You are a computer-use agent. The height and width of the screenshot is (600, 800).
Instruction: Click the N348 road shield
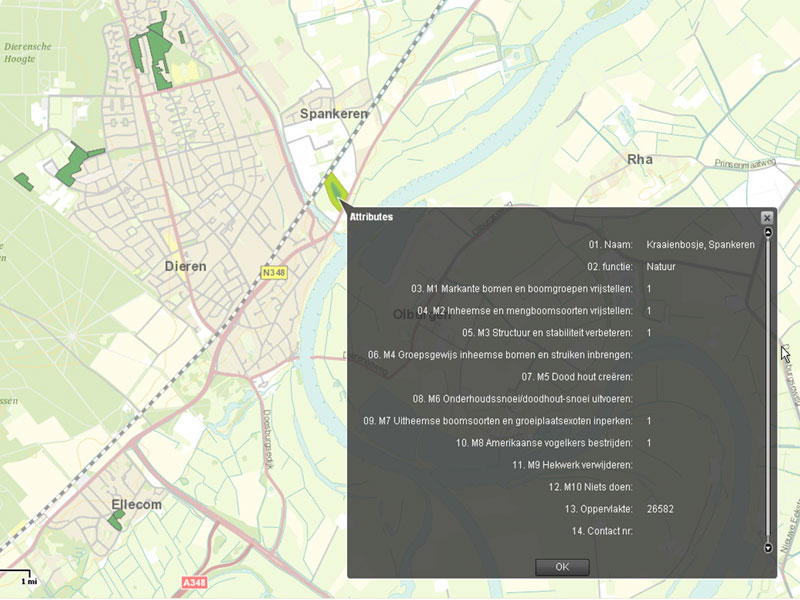pyautogui.click(x=274, y=273)
